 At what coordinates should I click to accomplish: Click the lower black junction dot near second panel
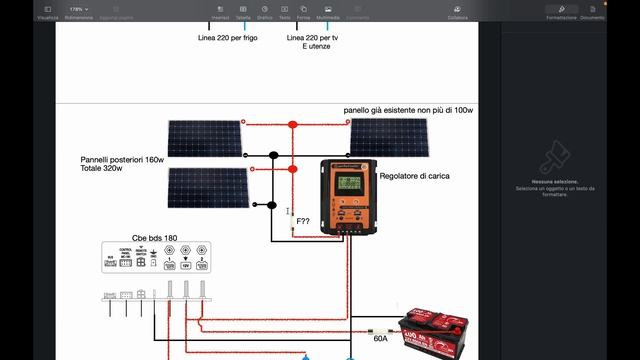[272, 205]
